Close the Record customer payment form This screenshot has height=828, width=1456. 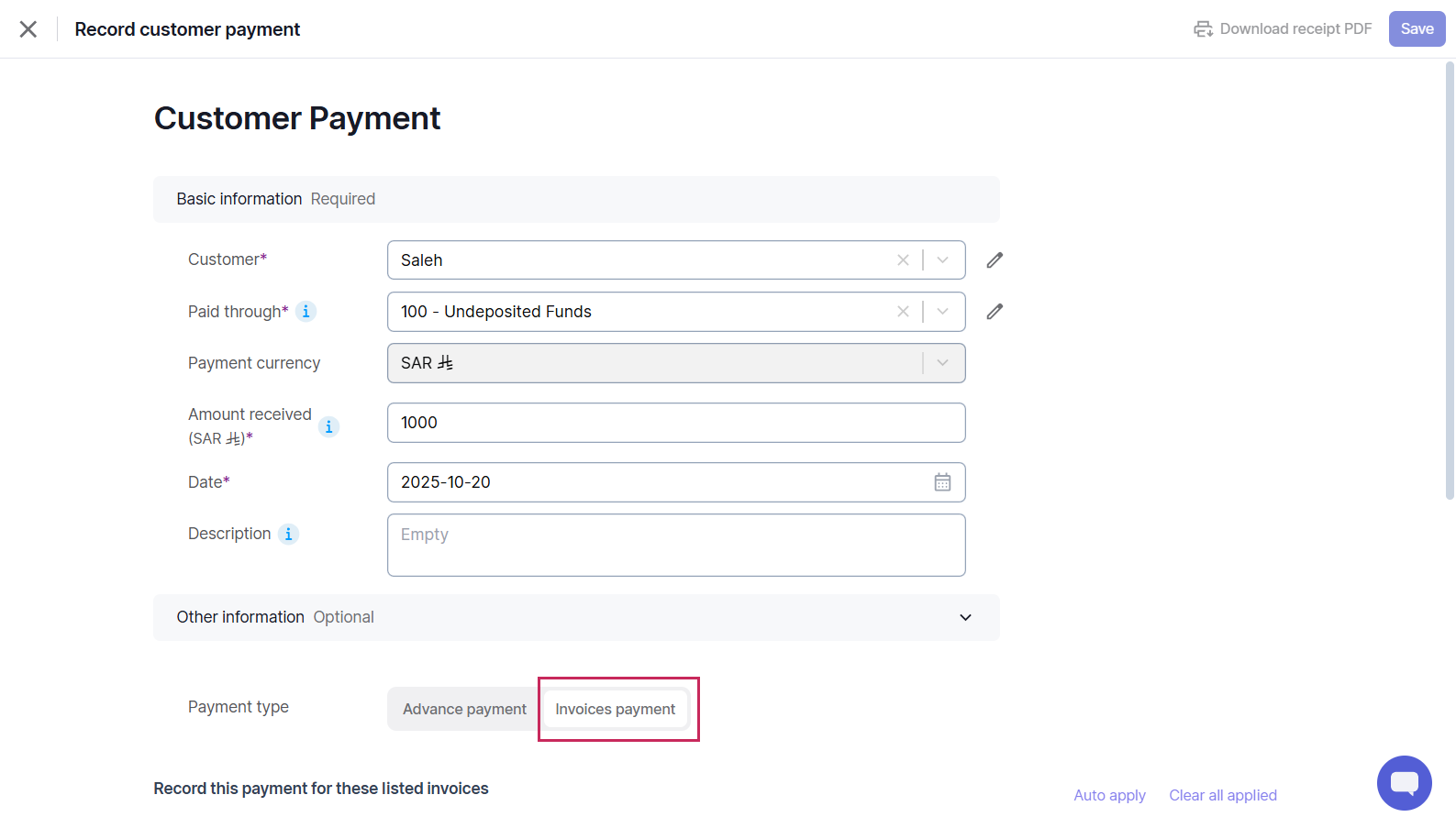point(28,29)
